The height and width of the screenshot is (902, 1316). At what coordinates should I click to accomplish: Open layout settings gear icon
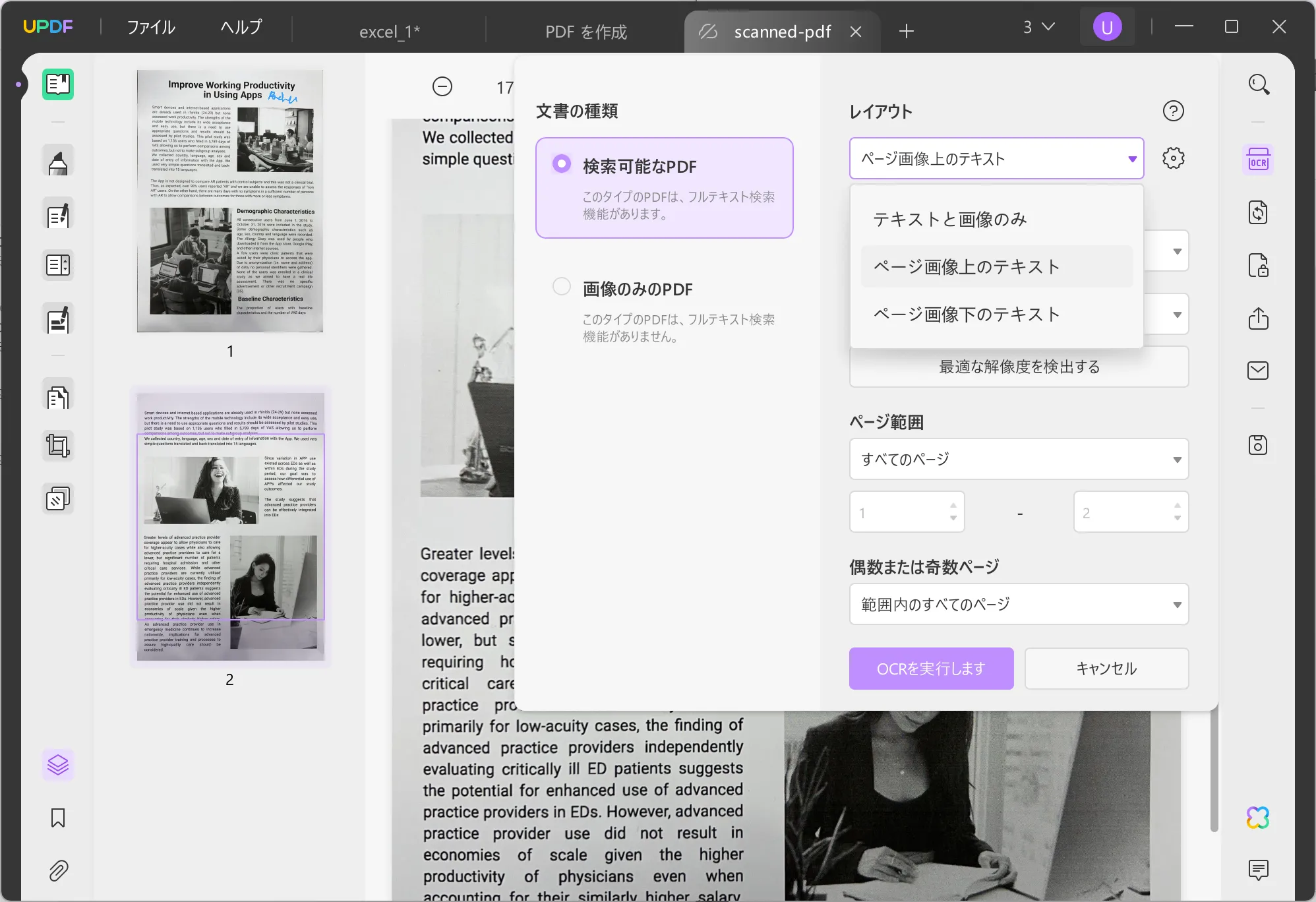pyautogui.click(x=1174, y=158)
